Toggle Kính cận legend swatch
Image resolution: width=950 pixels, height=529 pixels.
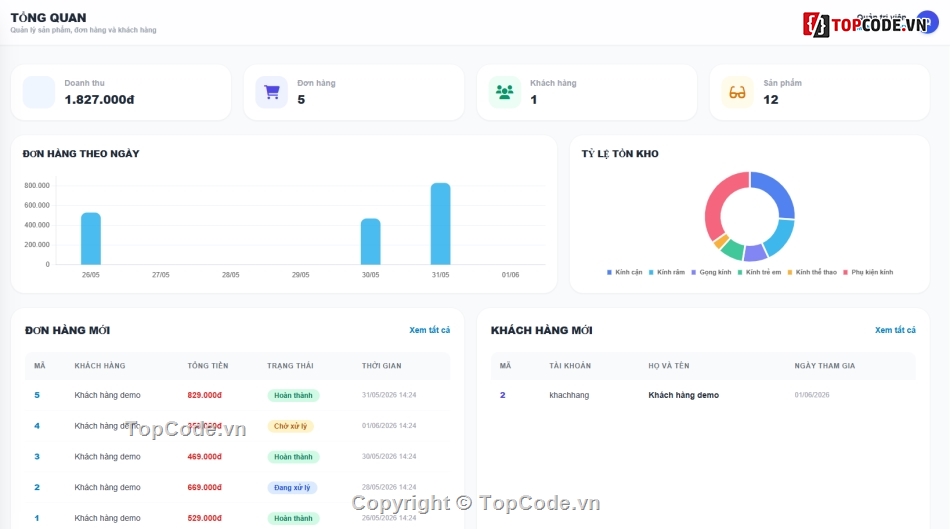pos(609,273)
